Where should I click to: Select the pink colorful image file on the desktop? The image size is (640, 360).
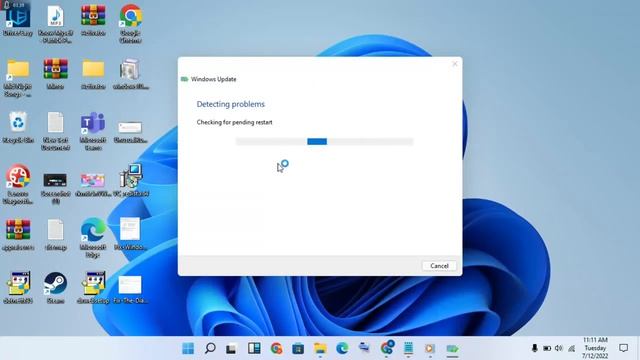(x=93, y=184)
